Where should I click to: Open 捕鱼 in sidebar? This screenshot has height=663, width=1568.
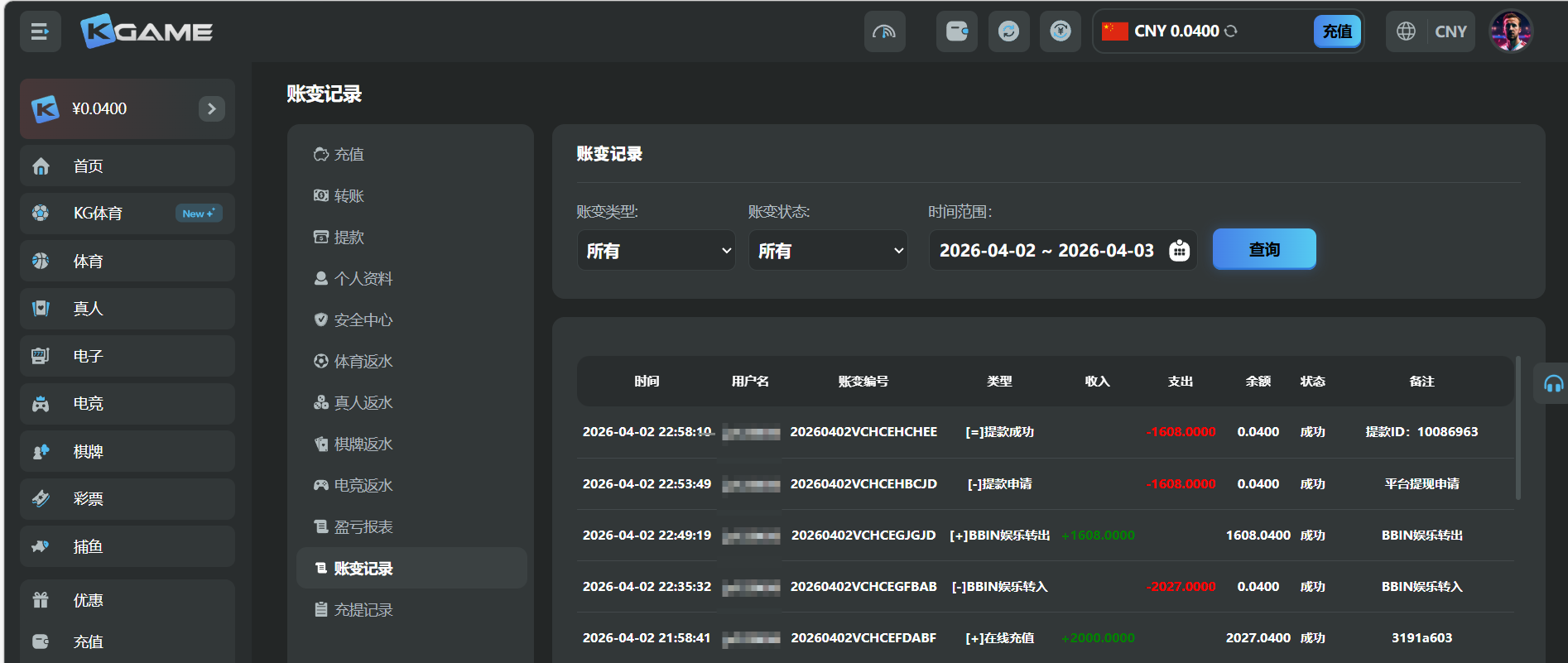pos(127,546)
